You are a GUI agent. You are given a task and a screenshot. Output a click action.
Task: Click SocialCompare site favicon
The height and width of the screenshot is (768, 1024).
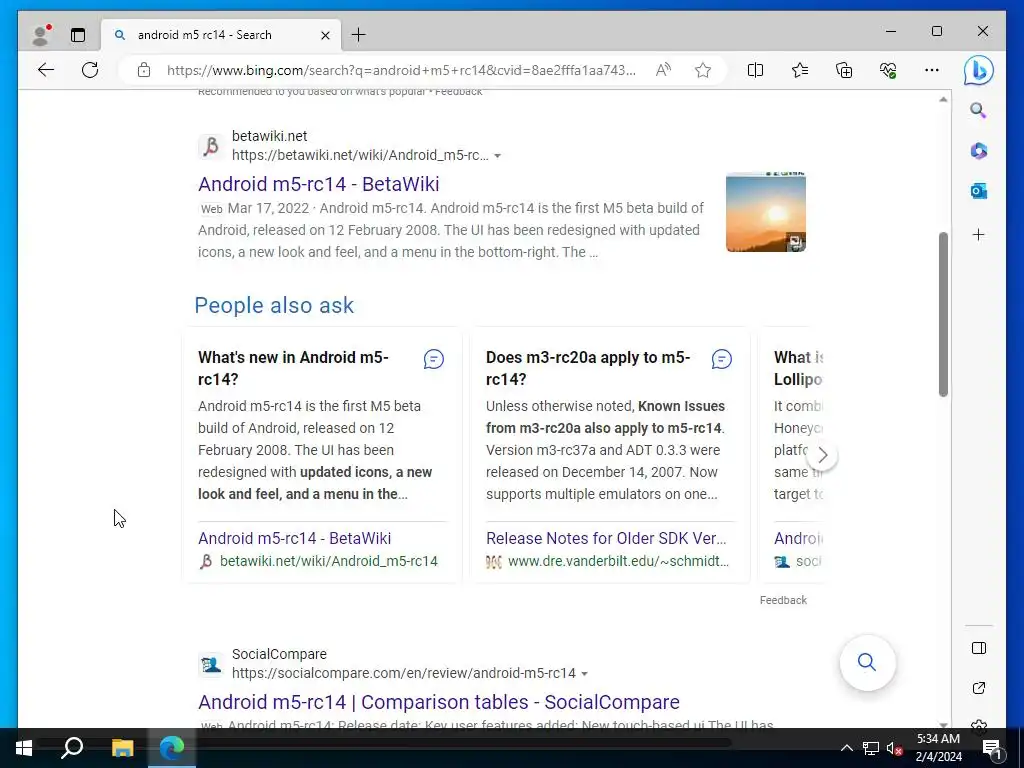coord(210,664)
